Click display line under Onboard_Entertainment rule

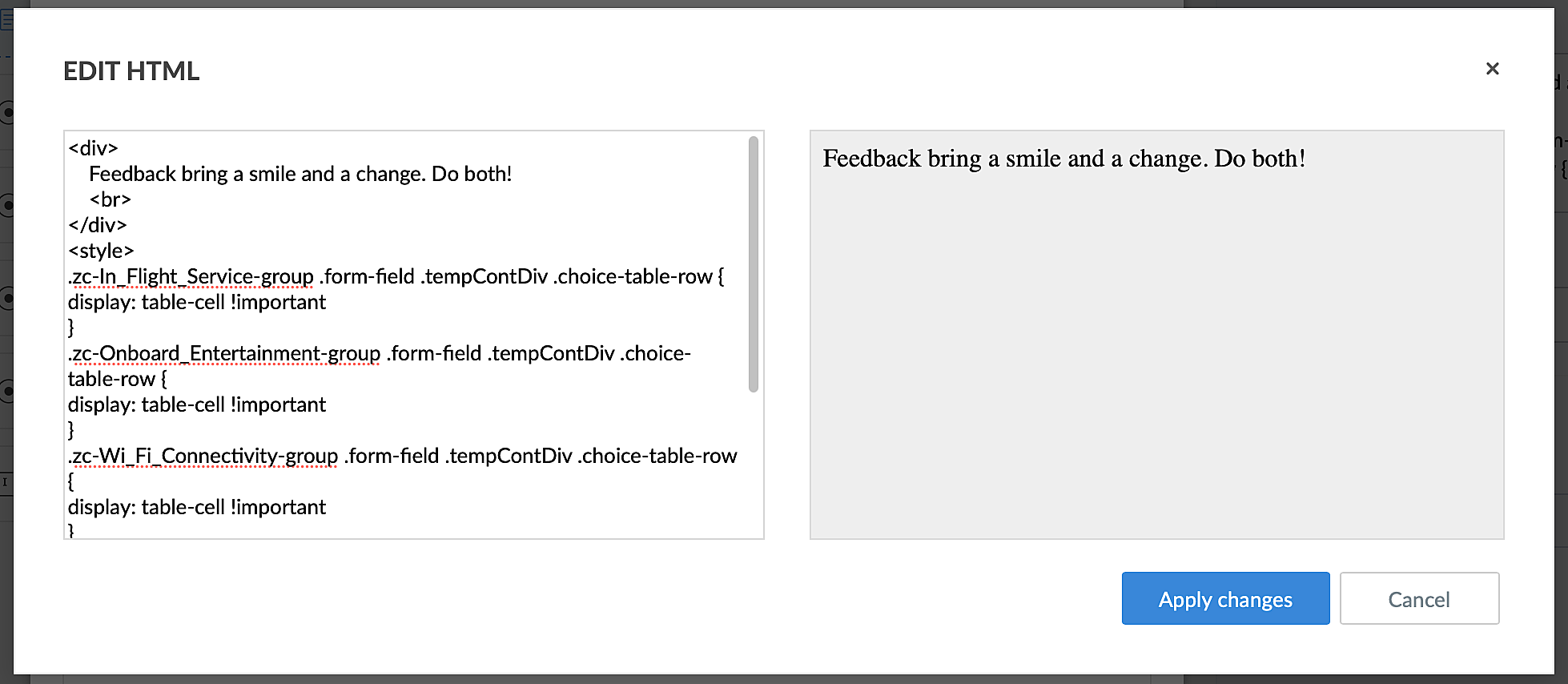tap(197, 405)
